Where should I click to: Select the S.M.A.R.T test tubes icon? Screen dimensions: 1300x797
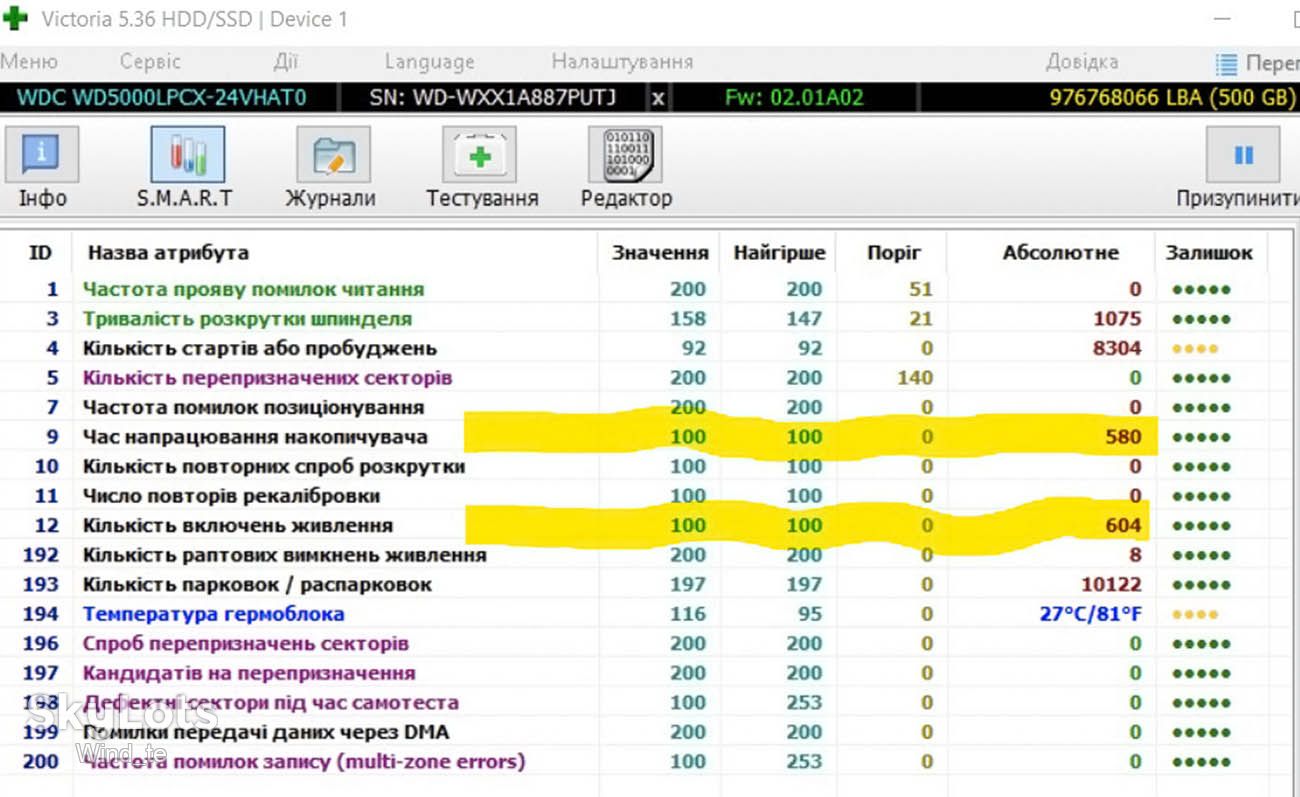click(188, 154)
